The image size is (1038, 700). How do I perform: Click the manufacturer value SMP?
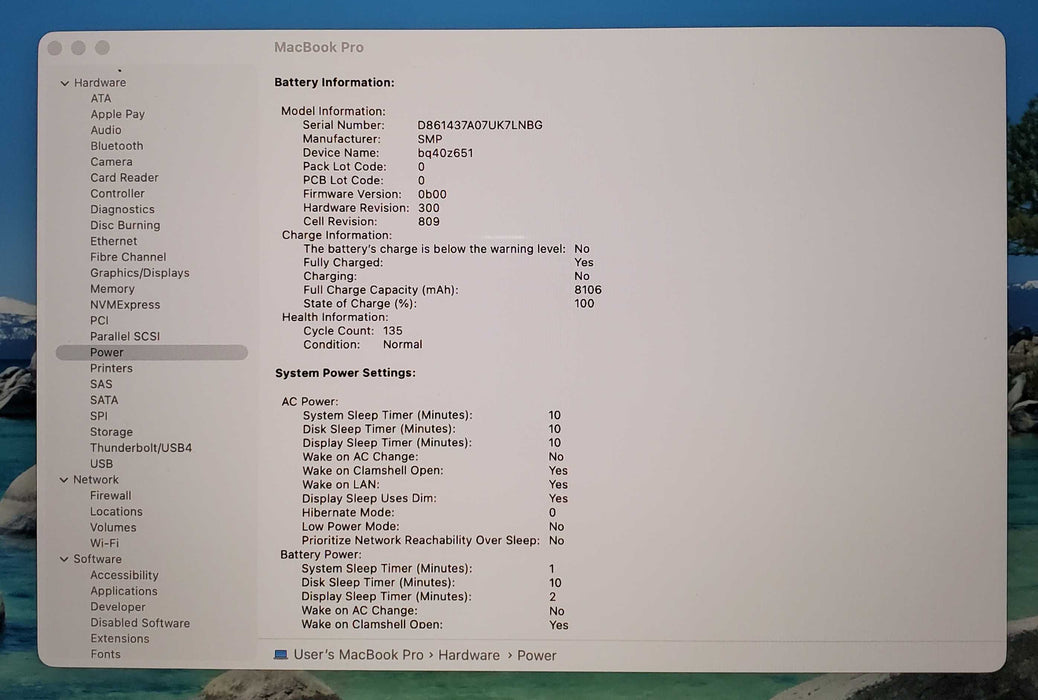click(430, 139)
